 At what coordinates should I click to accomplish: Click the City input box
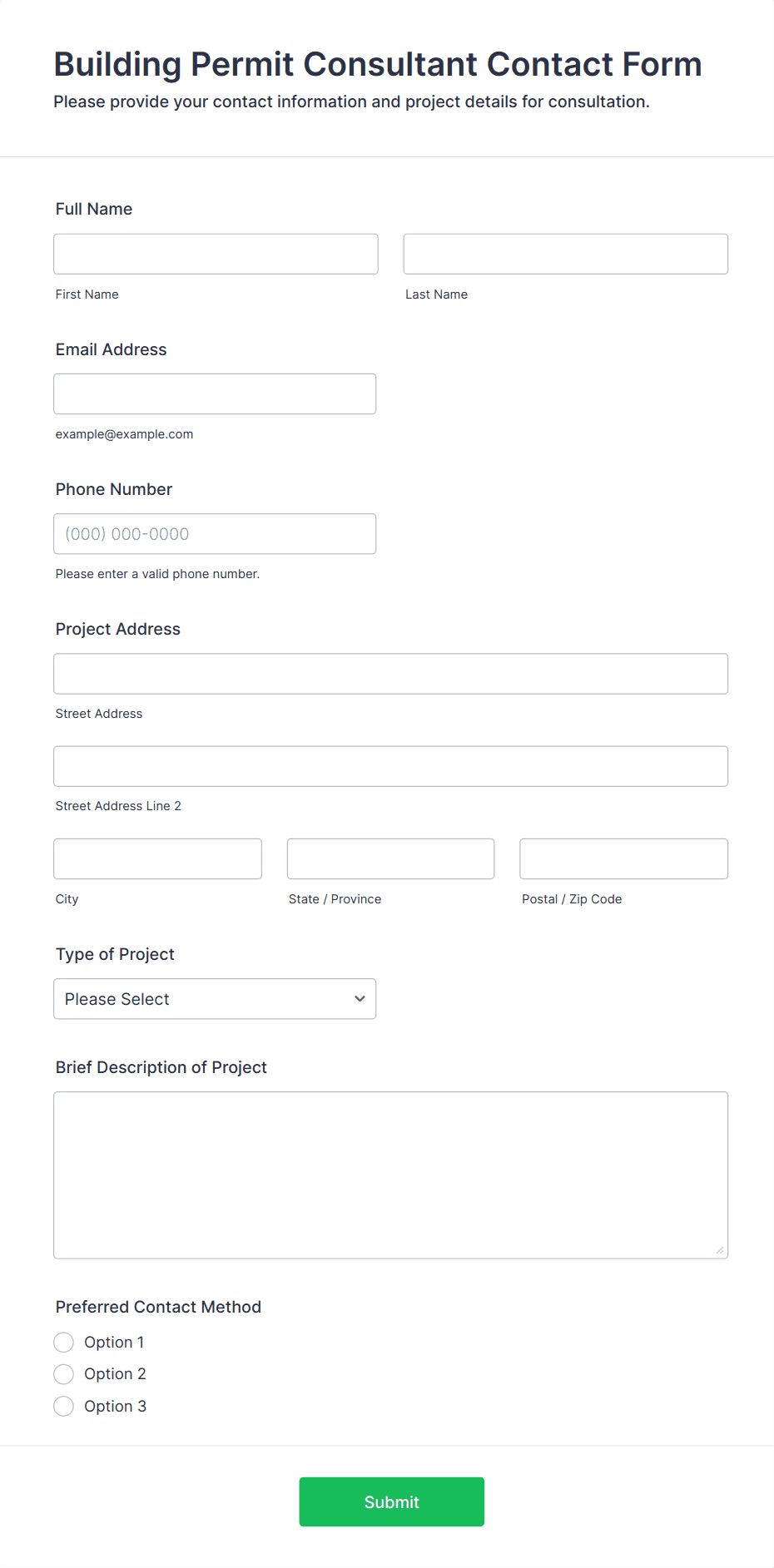click(x=157, y=858)
